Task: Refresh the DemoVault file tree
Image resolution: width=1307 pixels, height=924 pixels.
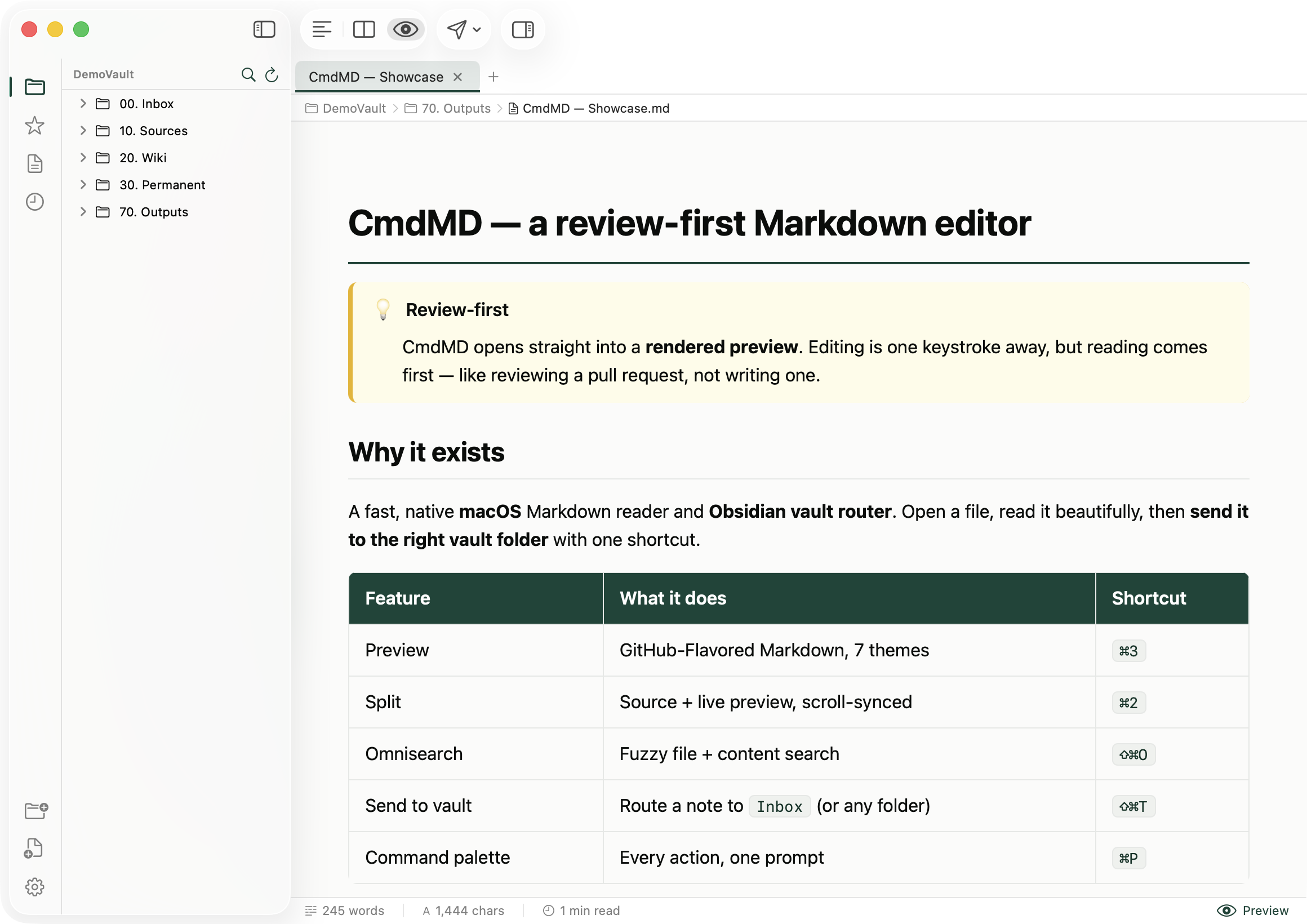Action: click(272, 74)
